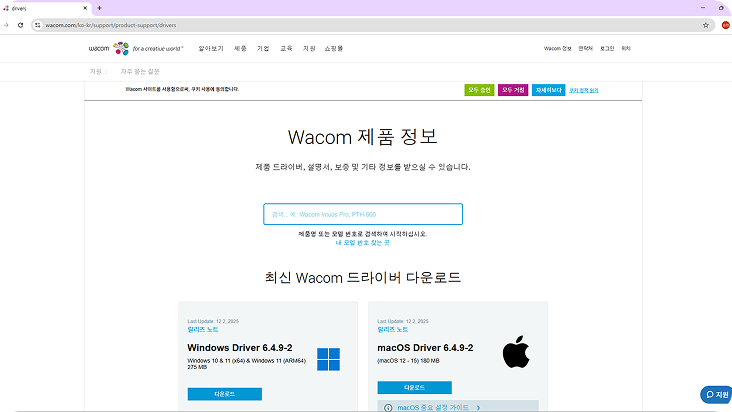Image resolution: width=732 pixels, height=412 pixels.
Task: Reject all cookies with 모두 거절
Action: (513, 90)
